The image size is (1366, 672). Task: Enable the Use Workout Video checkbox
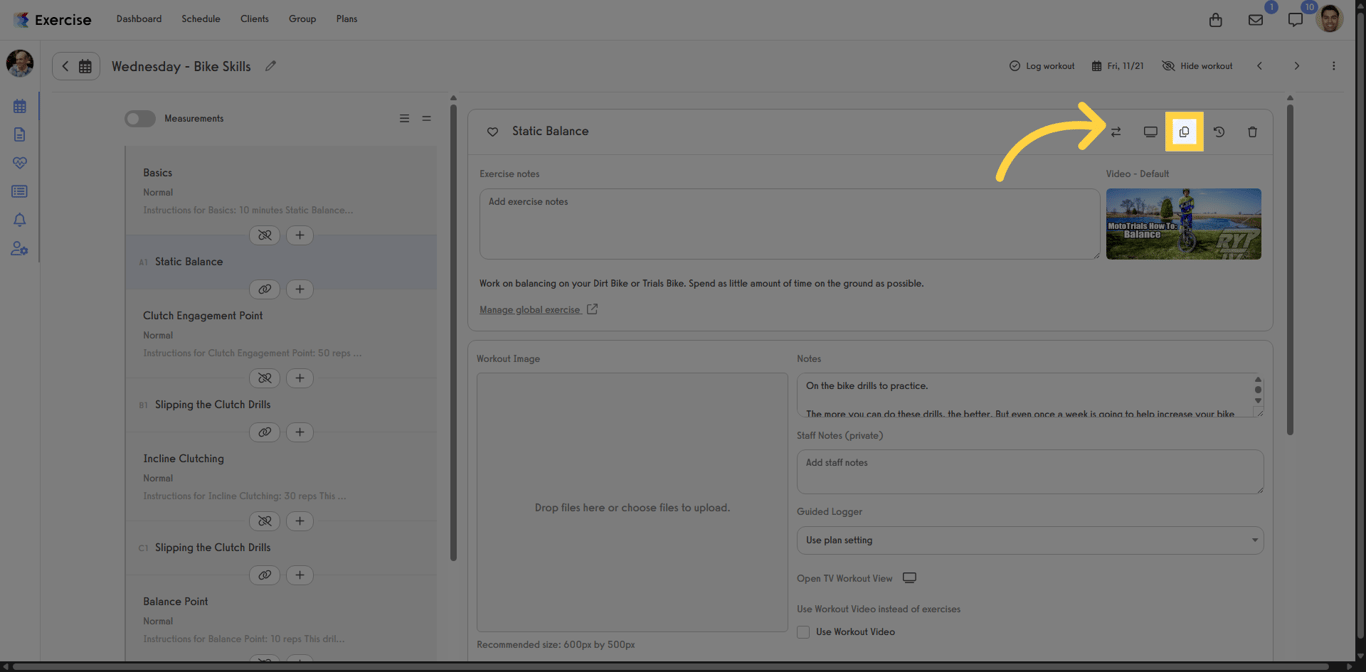coord(803,631)
